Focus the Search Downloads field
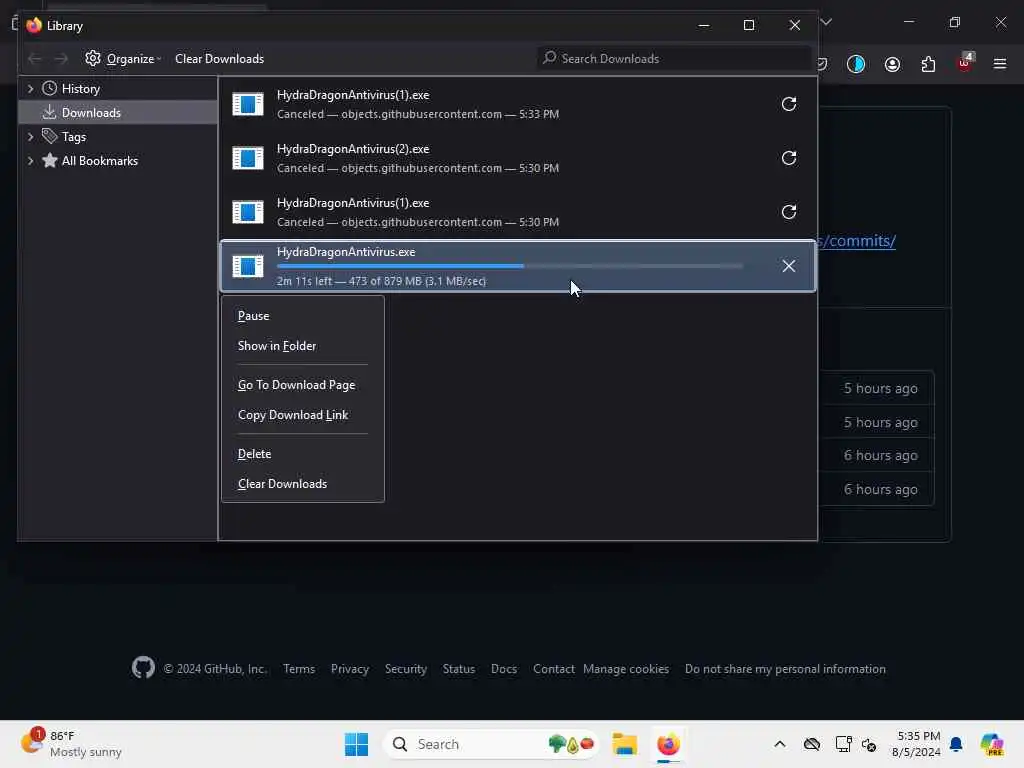Image resolution: width=1024 pixels, height=768 pixels. pyautogui.click(x=674, y=59)
